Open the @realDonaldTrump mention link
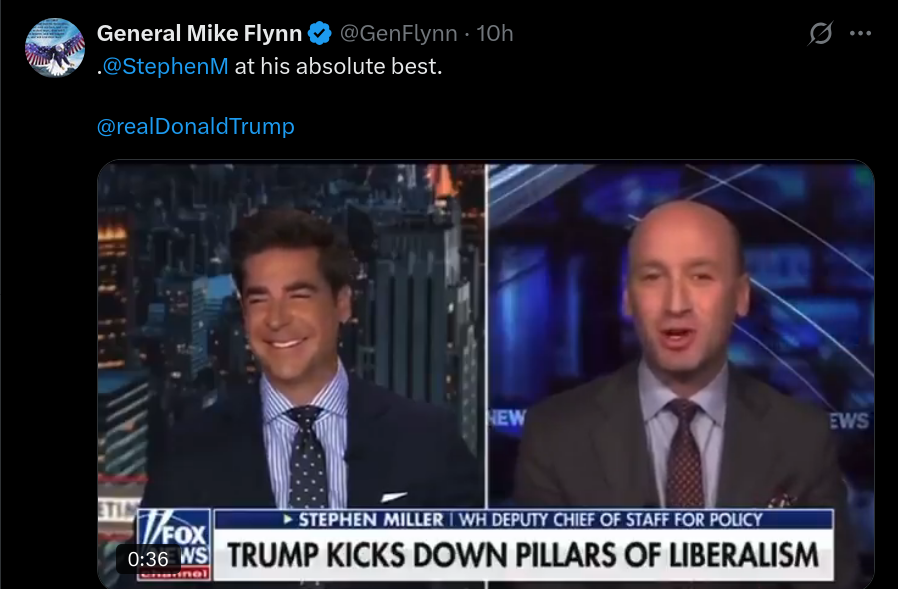The height and width of the screenshot is (589, 898). click(x=196, y=126)
